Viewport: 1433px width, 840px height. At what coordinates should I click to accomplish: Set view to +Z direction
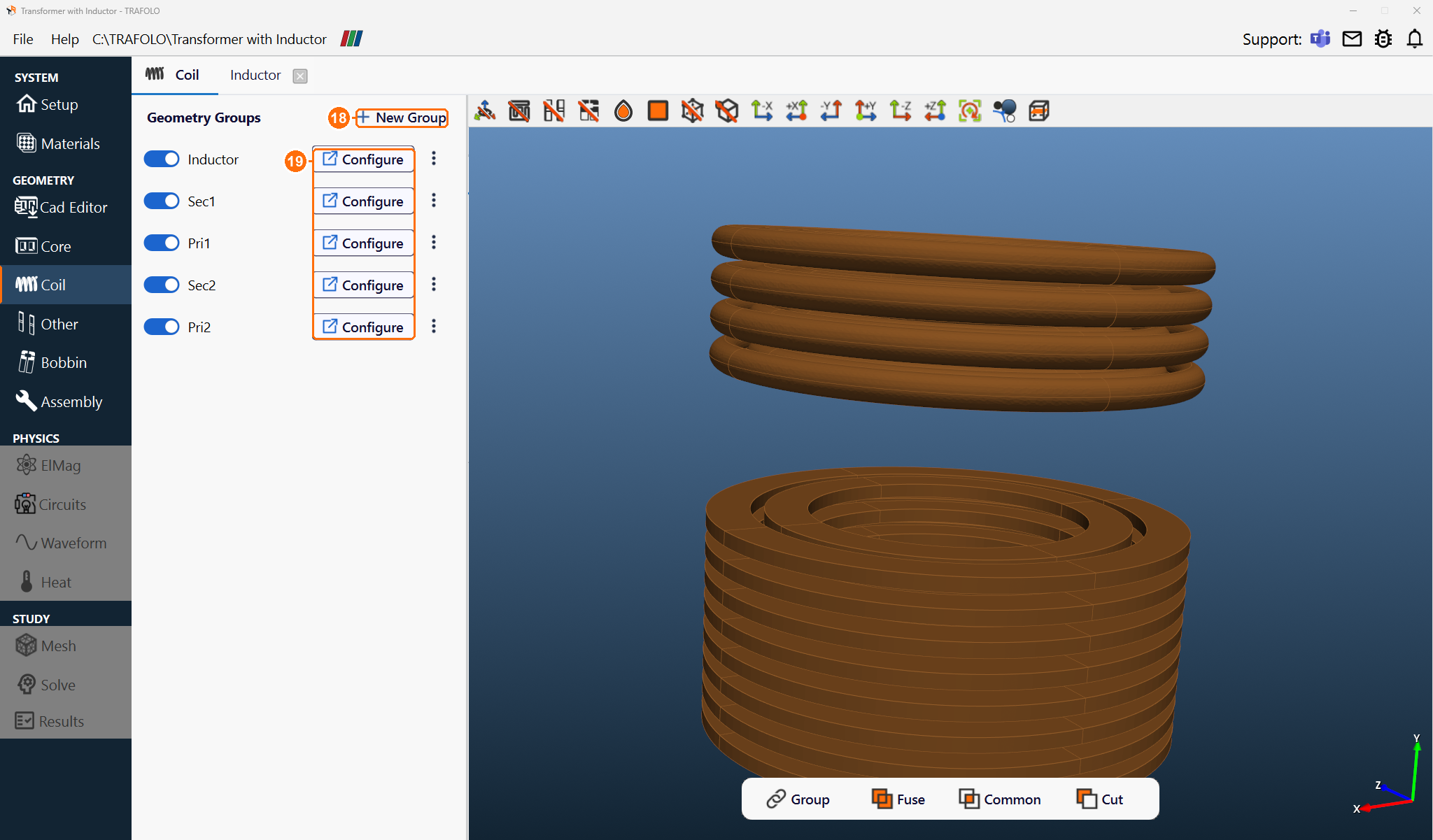(x=935, y=111)
